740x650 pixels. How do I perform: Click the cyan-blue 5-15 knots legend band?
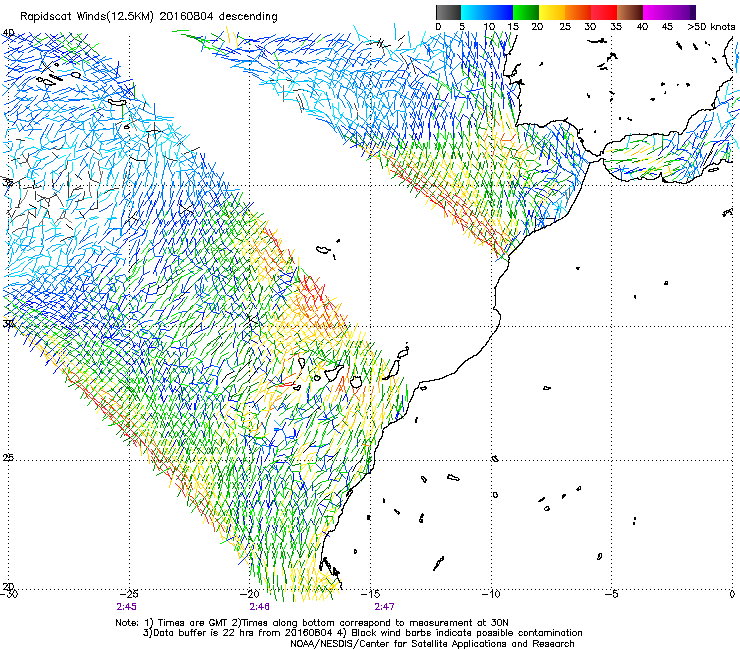[x=487, y=12]
